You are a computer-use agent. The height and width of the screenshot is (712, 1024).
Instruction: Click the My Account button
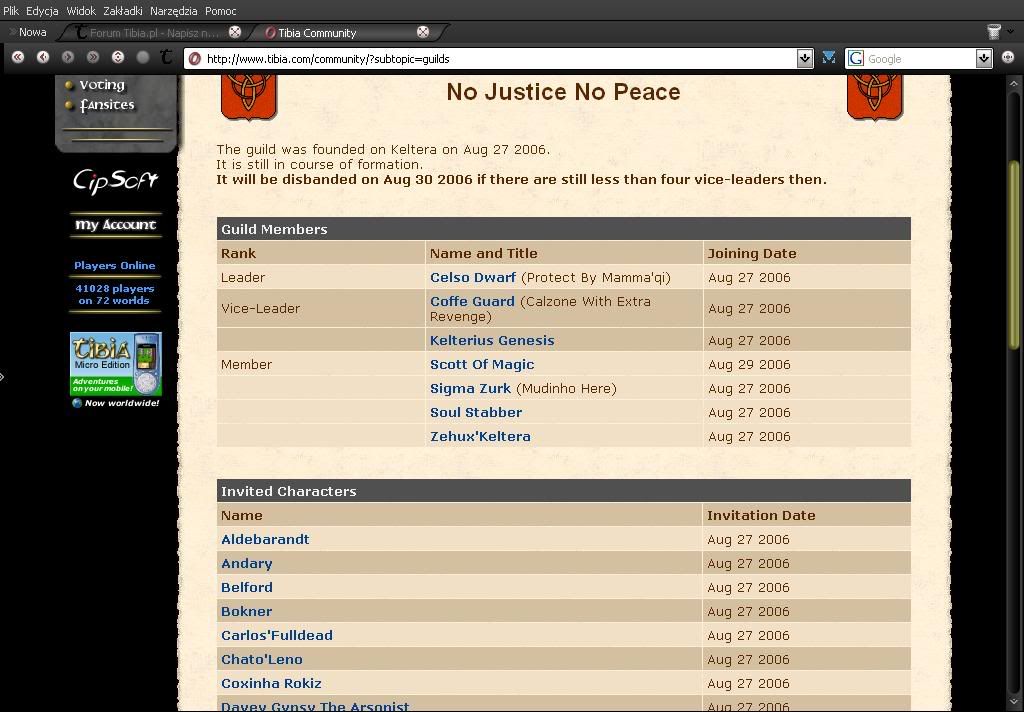[x=116, y=225]
